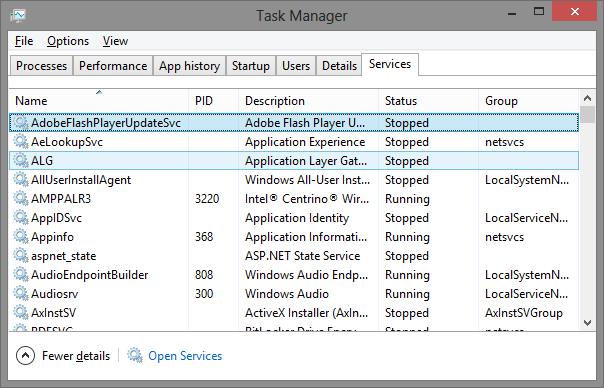Select the Audiosrv service name
Viewport: 604px width, 388px height.
click(x=55, y=294)
